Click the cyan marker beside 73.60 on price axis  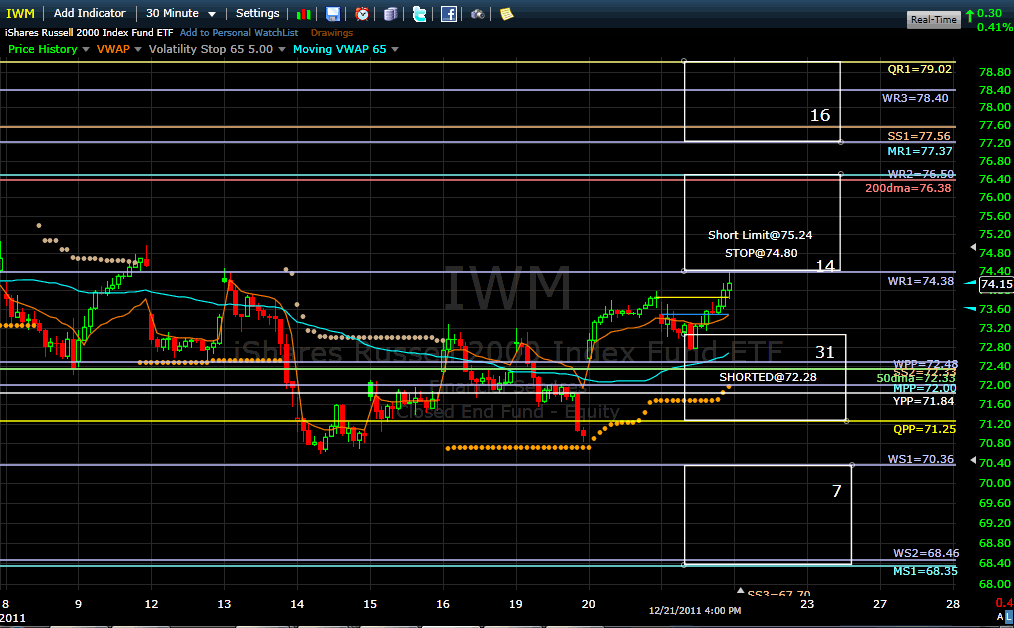pos(970,309)
